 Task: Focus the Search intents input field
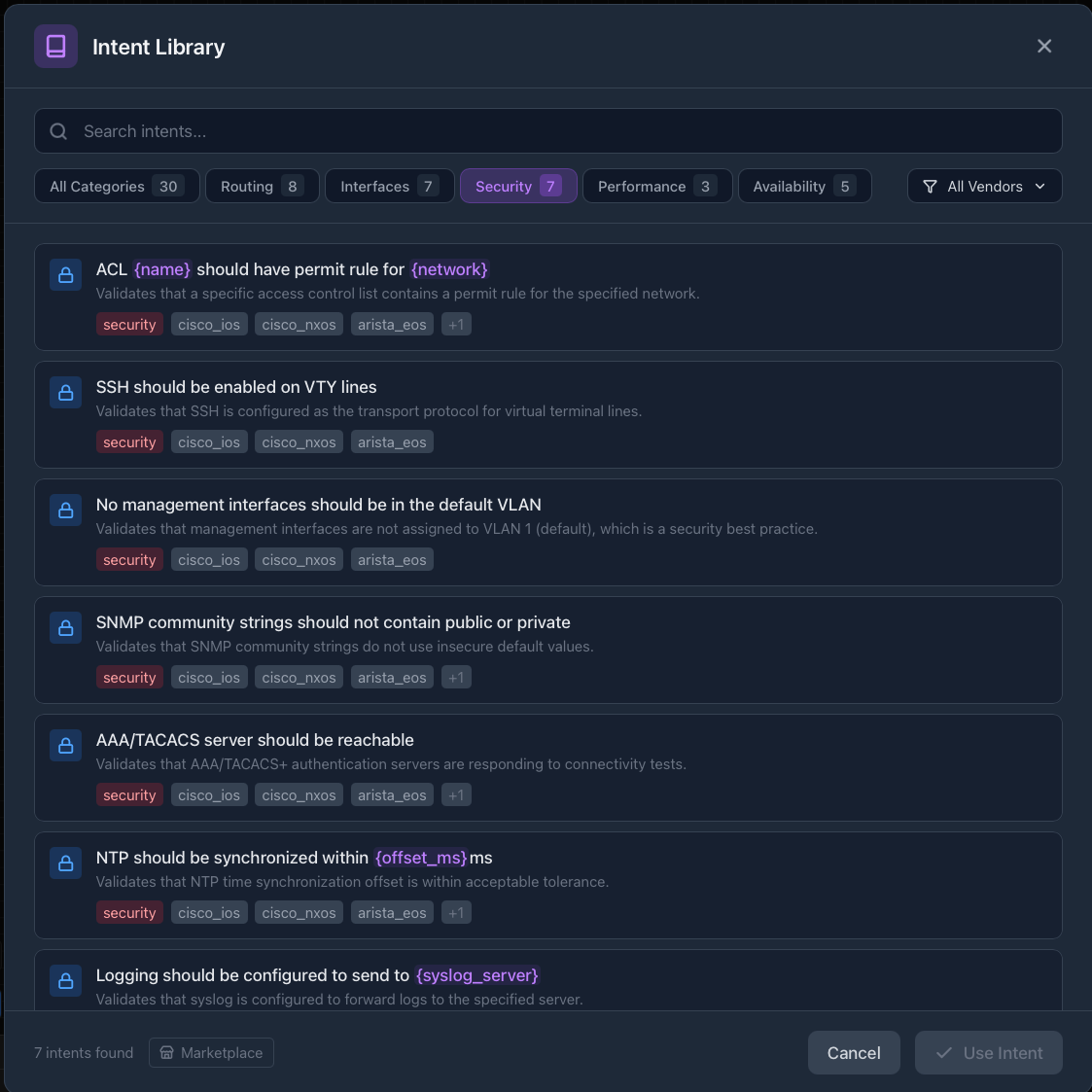click(564, 131)
